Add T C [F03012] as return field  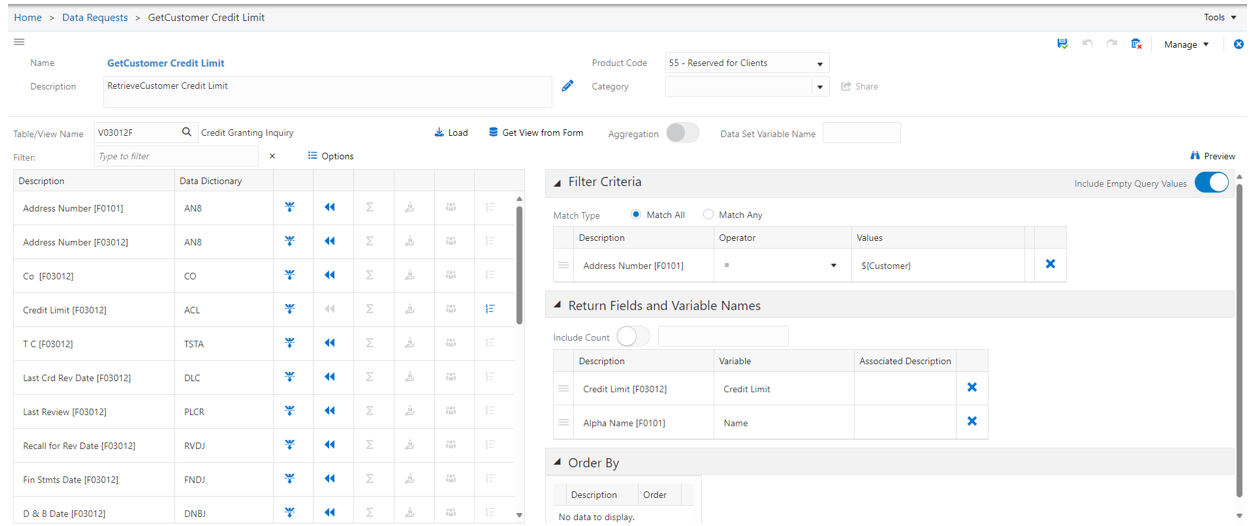[329, 344]
